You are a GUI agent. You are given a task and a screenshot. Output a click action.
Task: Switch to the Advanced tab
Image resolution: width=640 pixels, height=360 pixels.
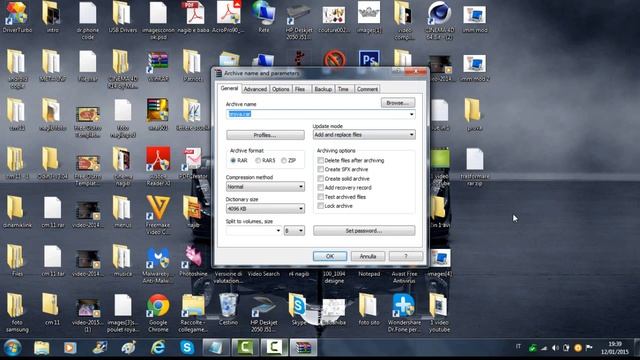(255, 89)
